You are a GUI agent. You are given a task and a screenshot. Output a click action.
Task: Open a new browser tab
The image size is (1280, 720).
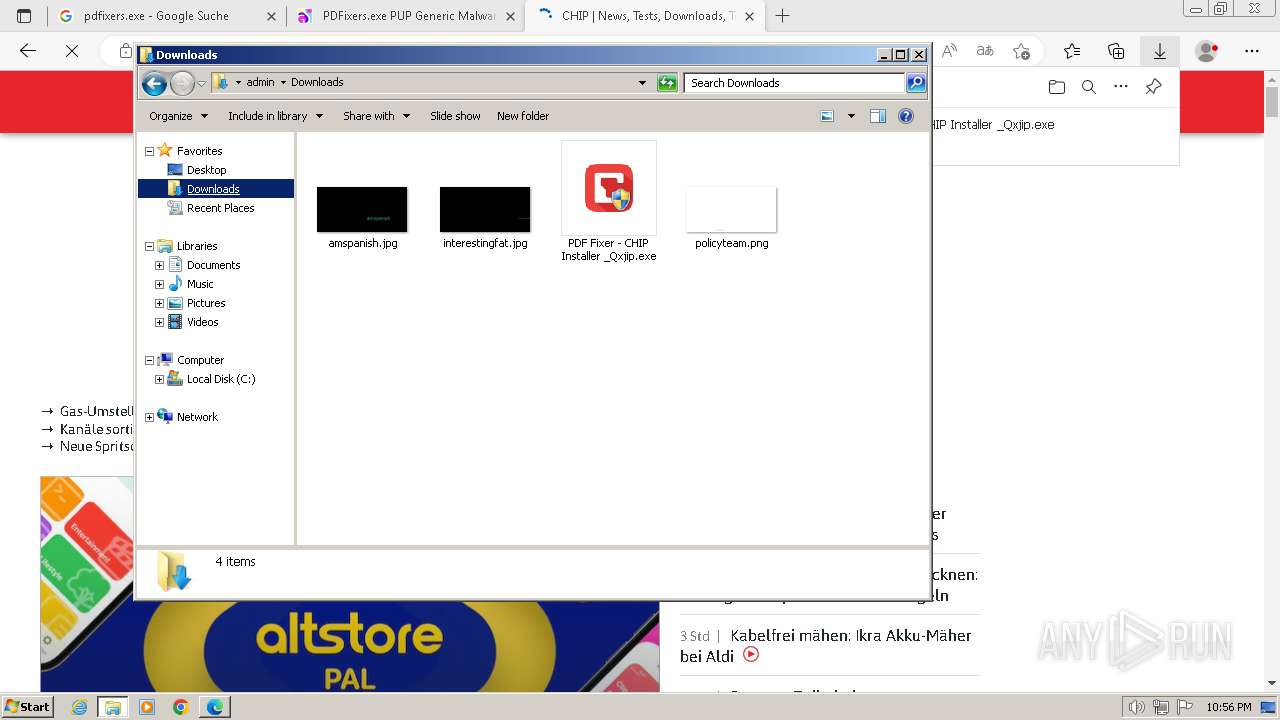tap(782, 16)
